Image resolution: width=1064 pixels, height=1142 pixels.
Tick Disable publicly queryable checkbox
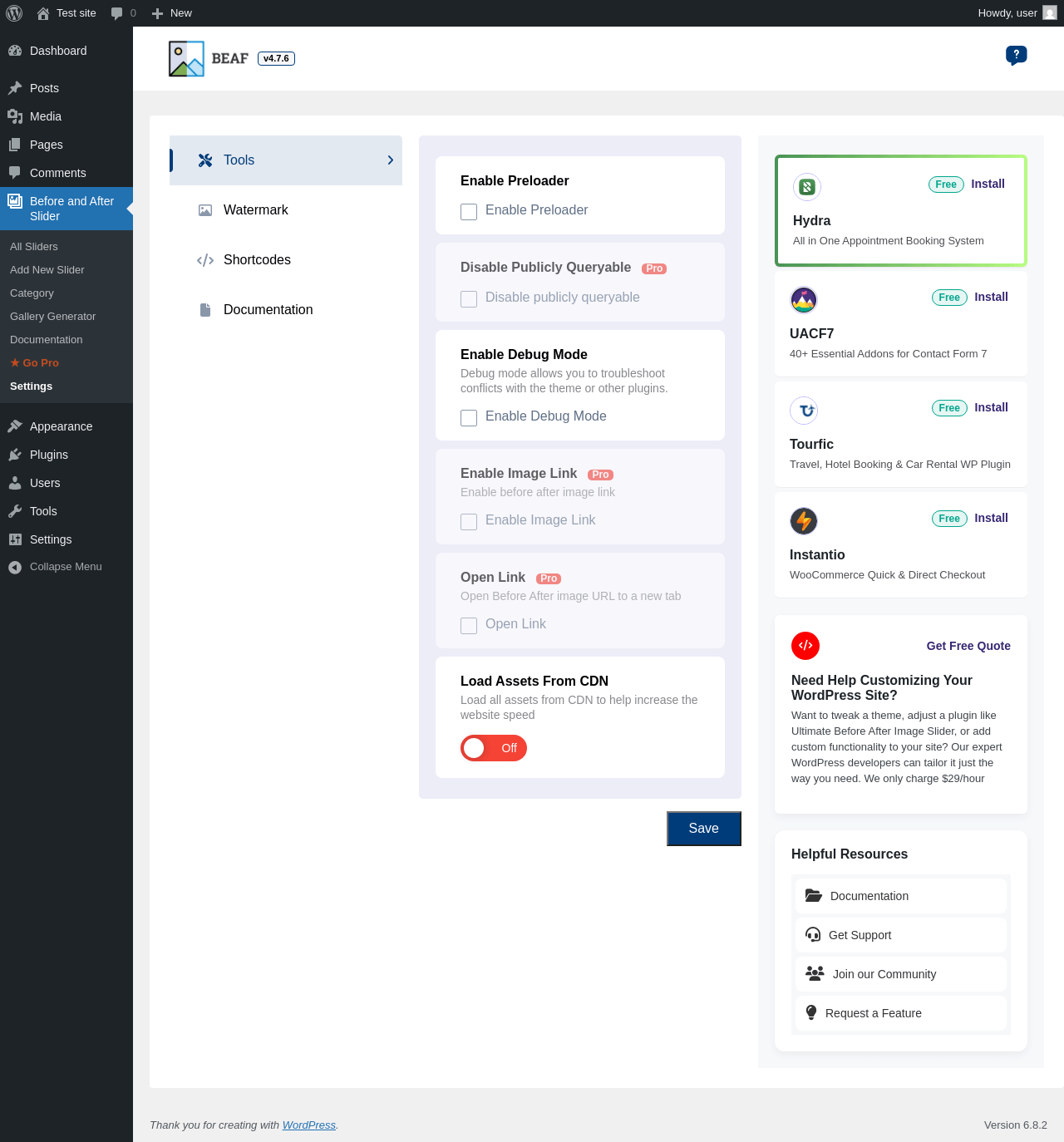[469, 299]
